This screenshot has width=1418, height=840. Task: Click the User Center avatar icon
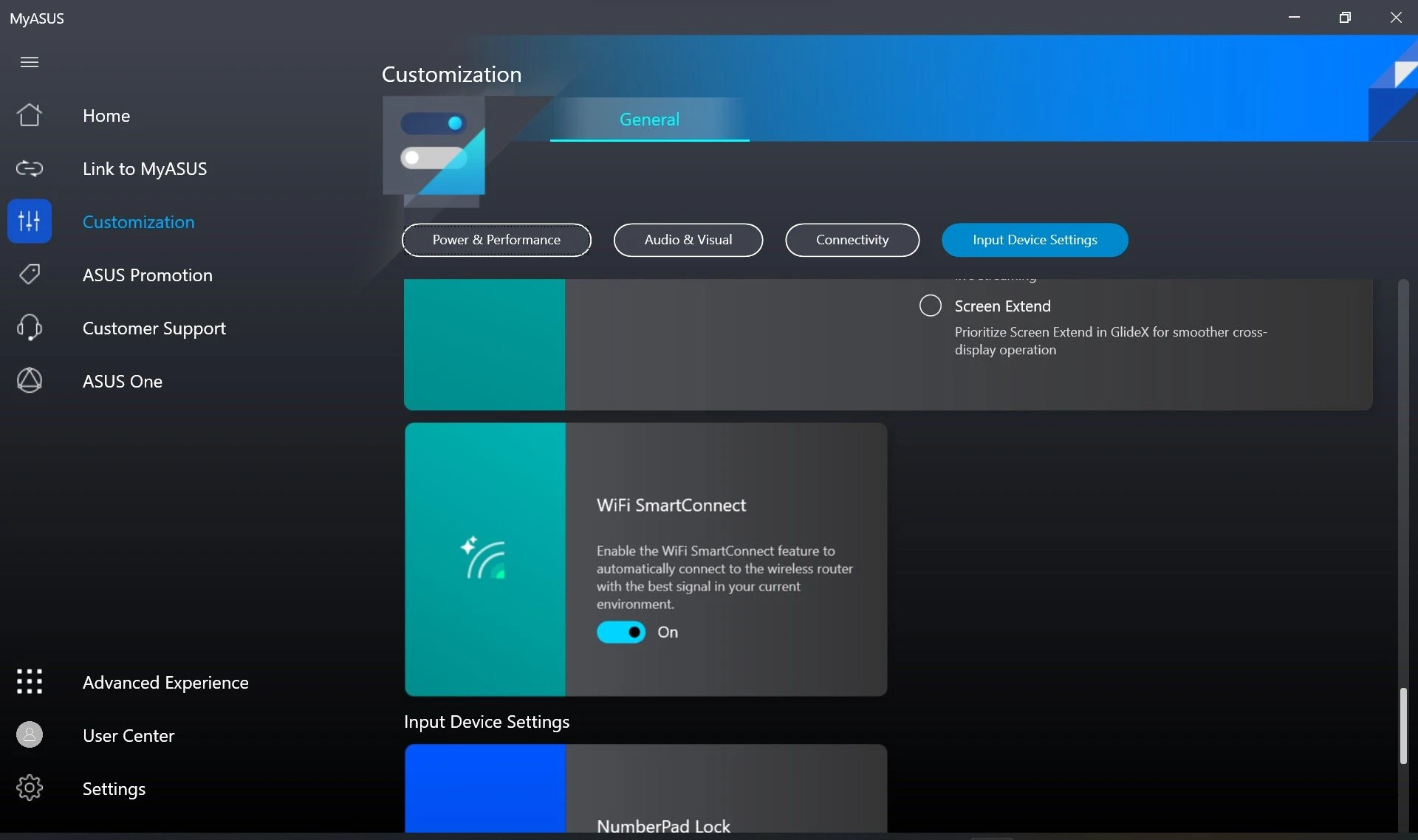(30, 735)
